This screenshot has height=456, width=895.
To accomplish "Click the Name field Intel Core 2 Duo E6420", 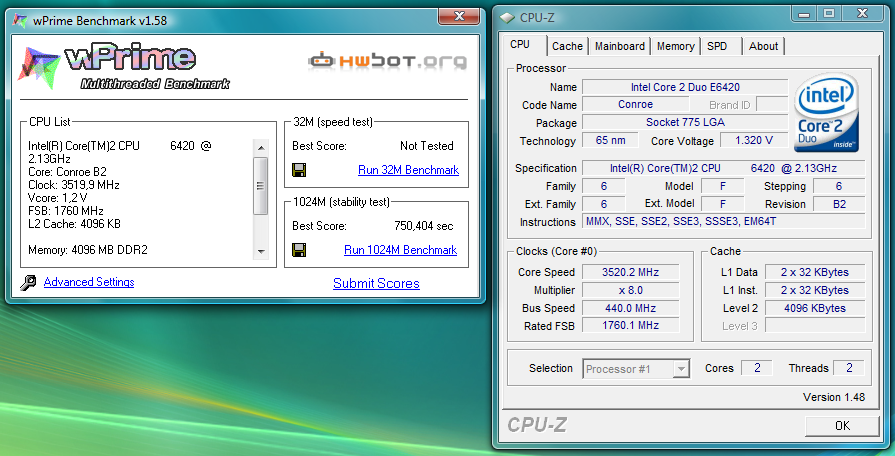I will 685,87.
